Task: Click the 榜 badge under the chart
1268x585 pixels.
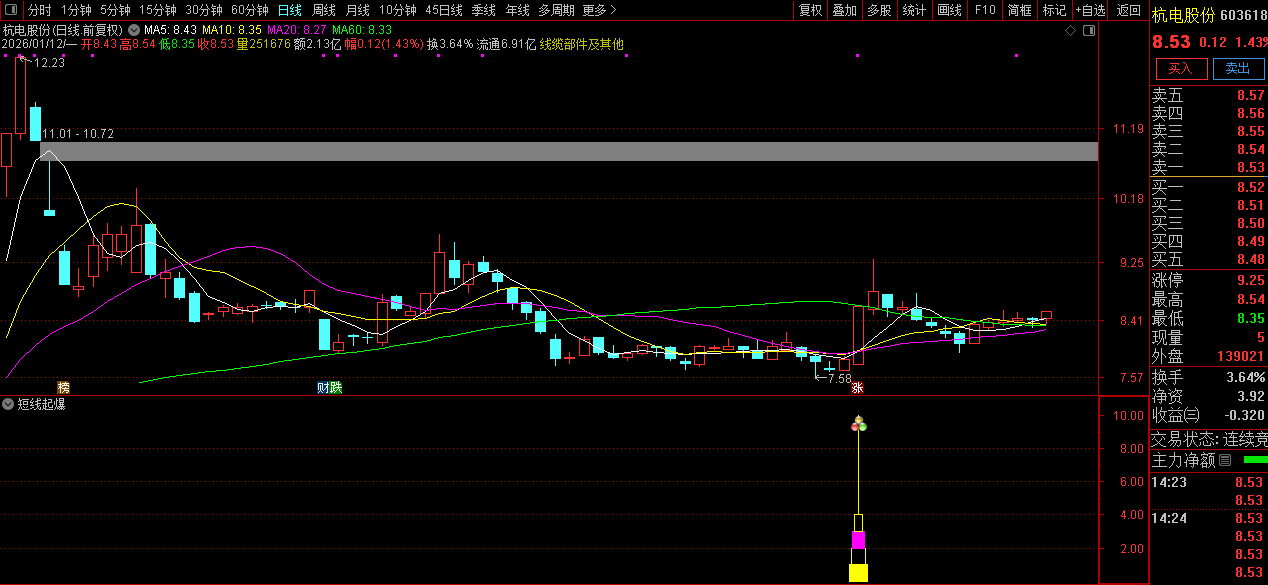Action: (64, 387)
